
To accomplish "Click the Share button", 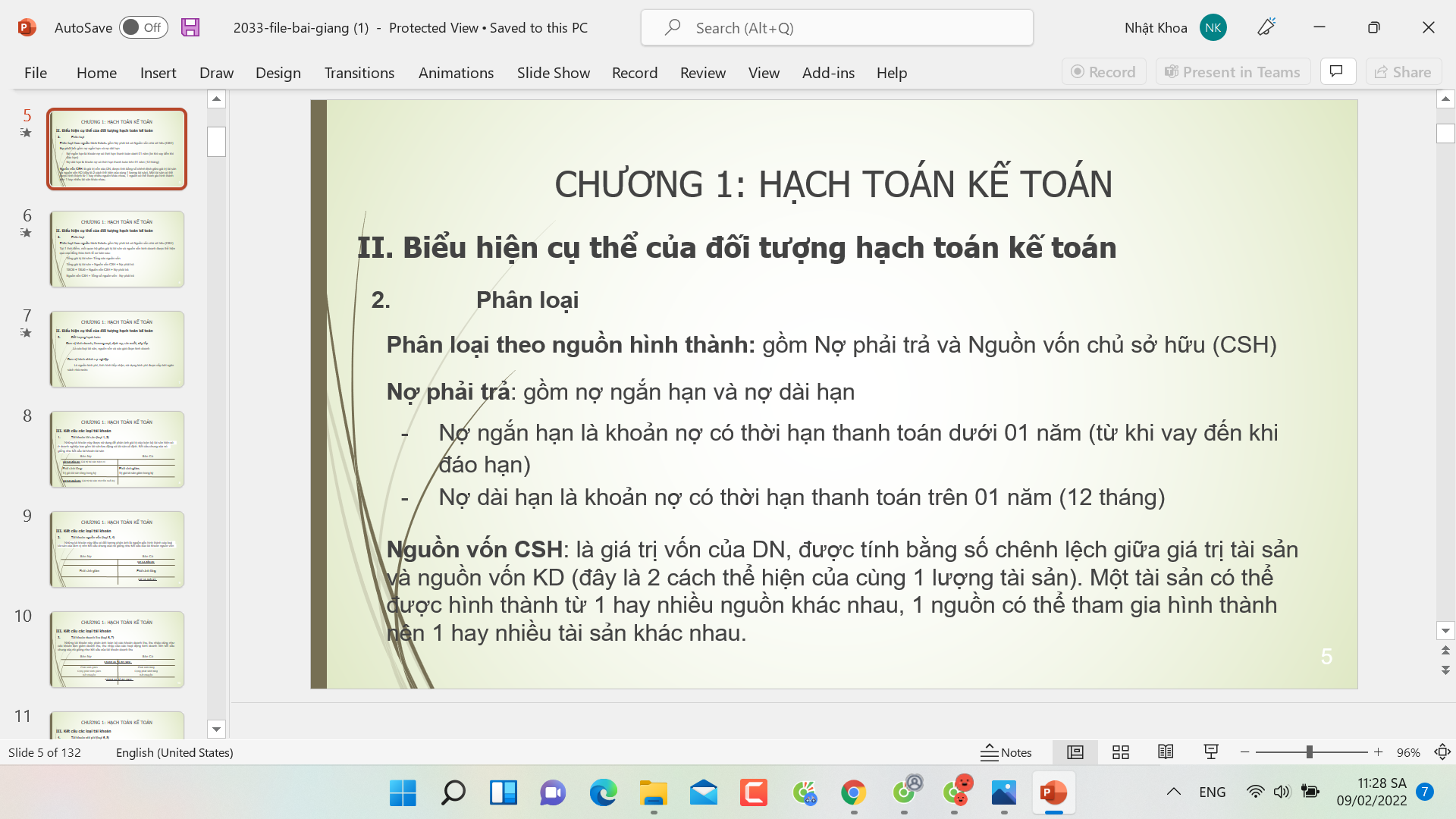I will click(1403, 72).
